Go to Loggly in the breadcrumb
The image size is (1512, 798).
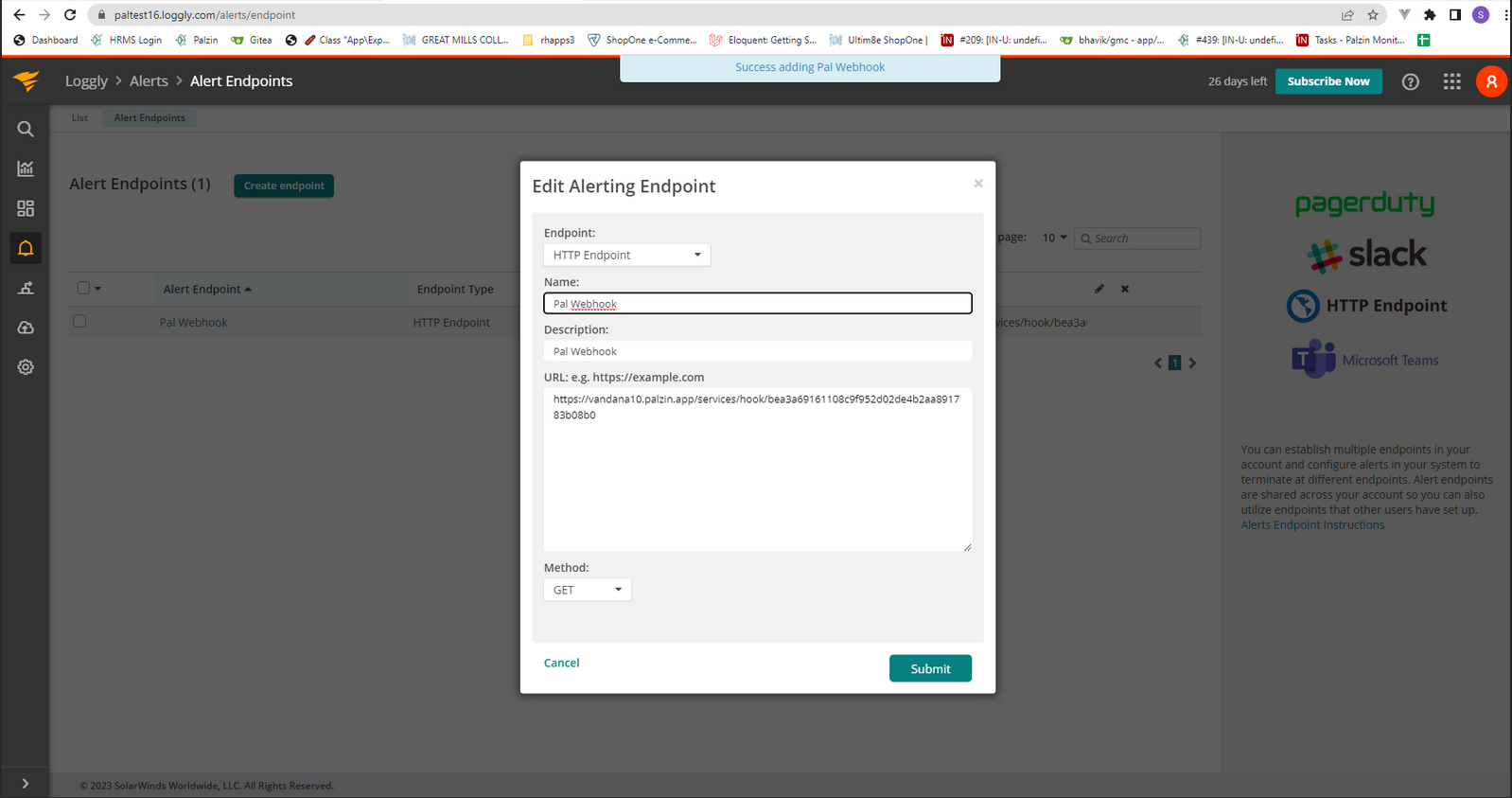tap(86, 81)
